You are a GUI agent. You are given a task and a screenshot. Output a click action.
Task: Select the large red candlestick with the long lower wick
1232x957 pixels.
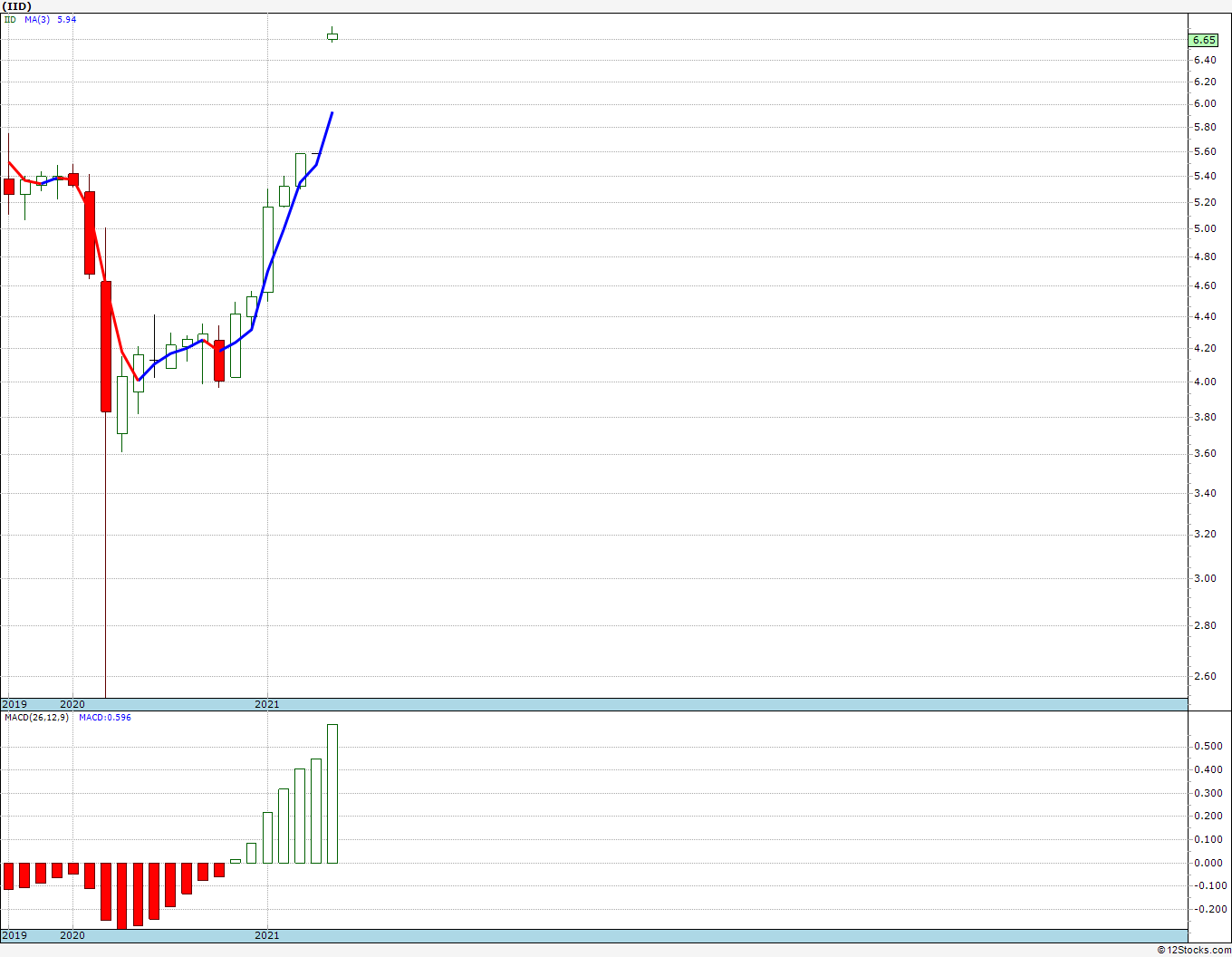106,347
